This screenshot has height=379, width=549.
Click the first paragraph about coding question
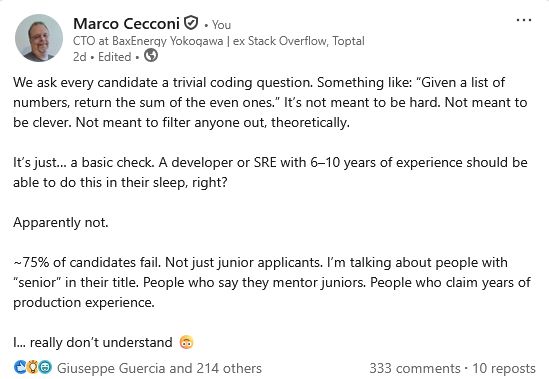coord(270,102)
